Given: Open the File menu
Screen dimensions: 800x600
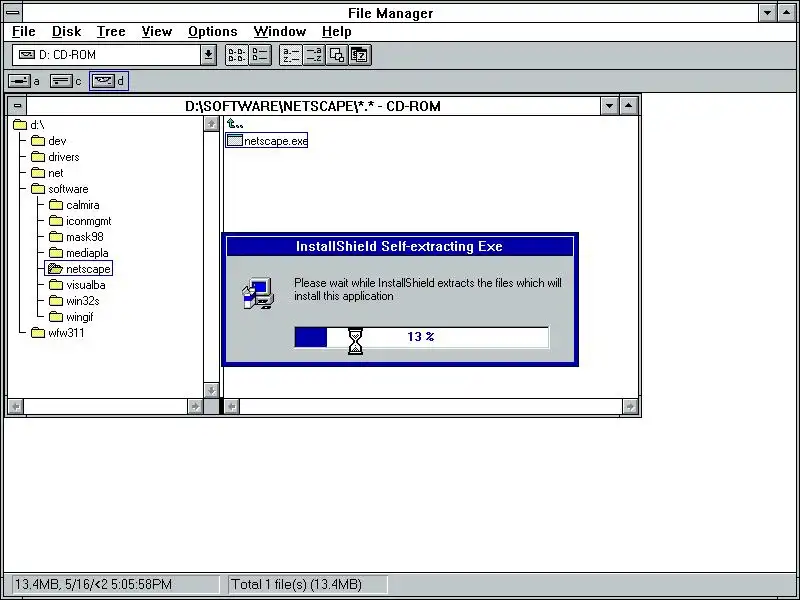Looking at the screenshot, I should coord(23,32).
